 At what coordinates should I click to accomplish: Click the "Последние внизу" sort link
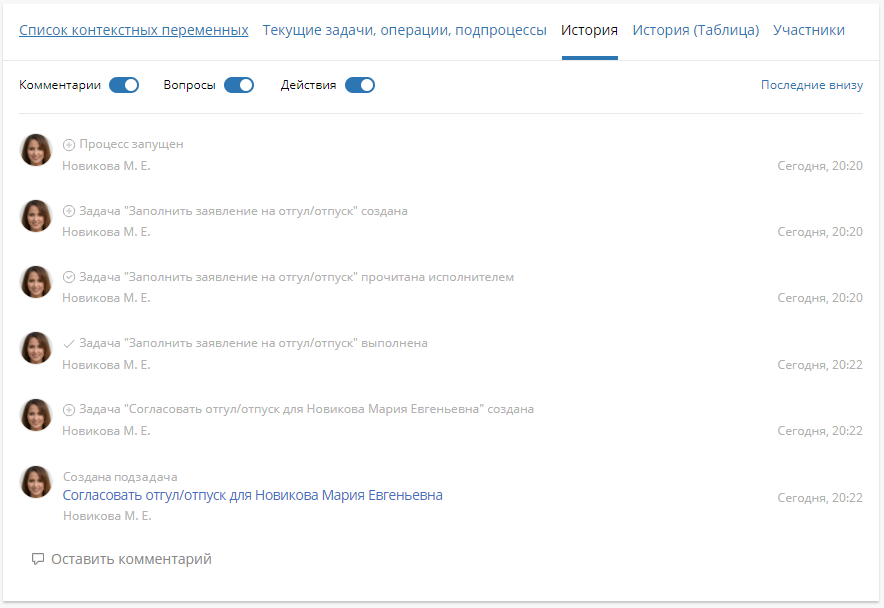pos(812,85)
